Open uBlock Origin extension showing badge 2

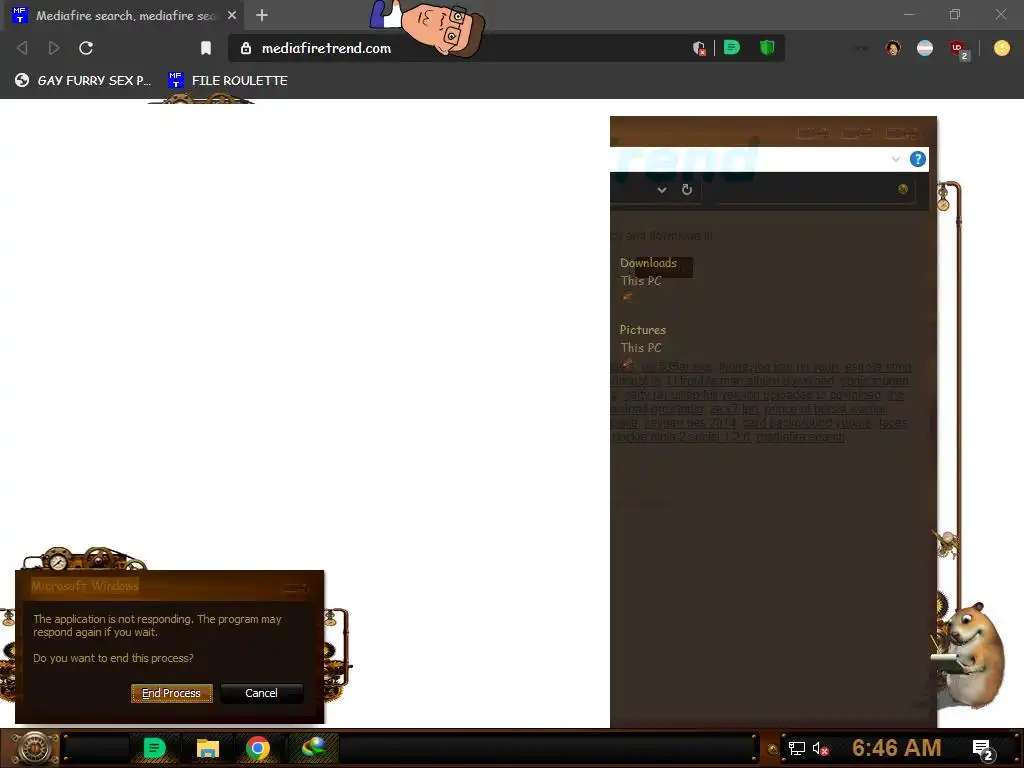959,49
